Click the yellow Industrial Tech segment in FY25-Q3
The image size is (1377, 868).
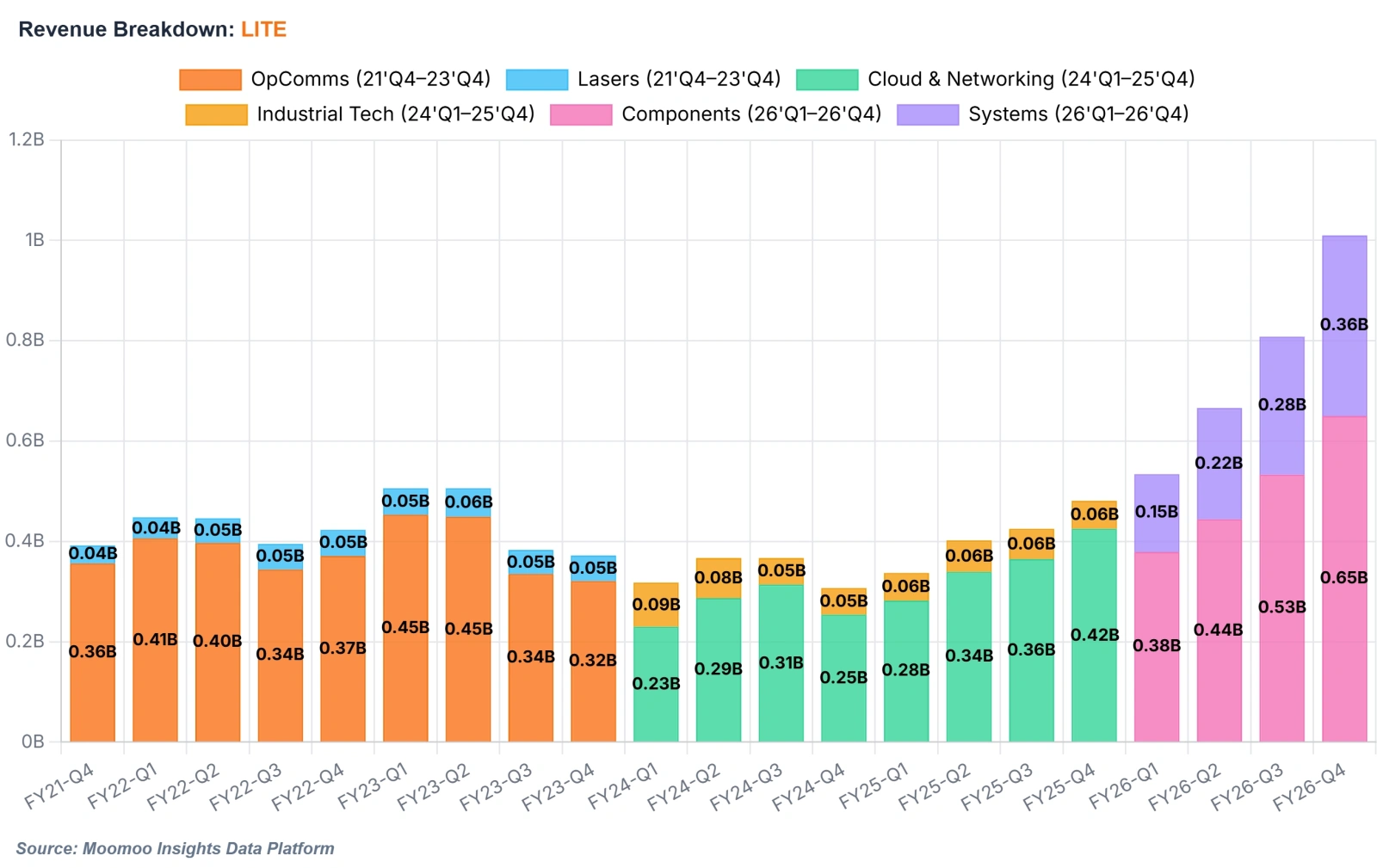coord(1031,545)
